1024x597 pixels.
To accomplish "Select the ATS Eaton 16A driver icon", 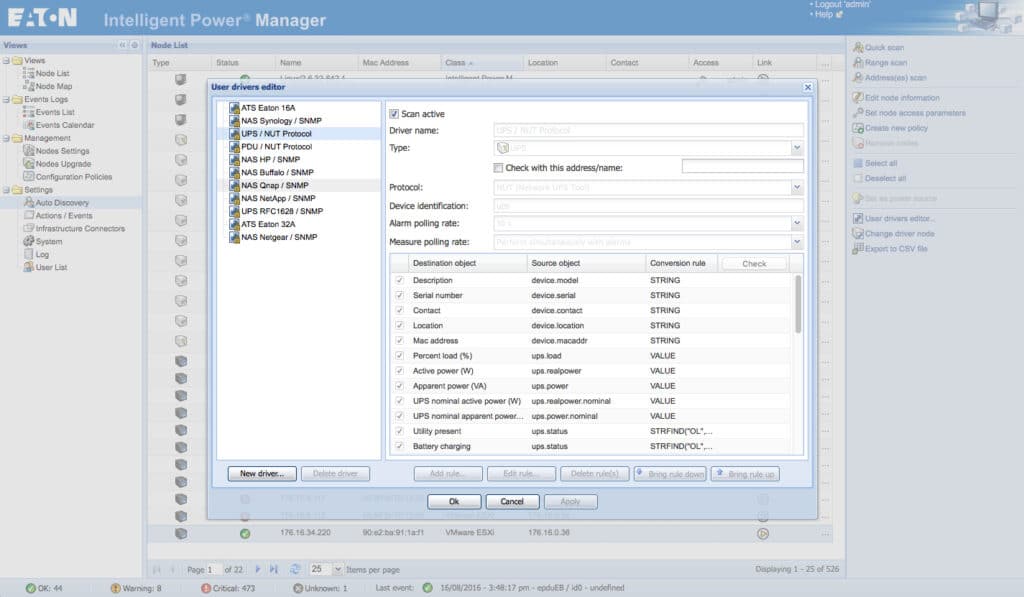I will pos(234,108).
